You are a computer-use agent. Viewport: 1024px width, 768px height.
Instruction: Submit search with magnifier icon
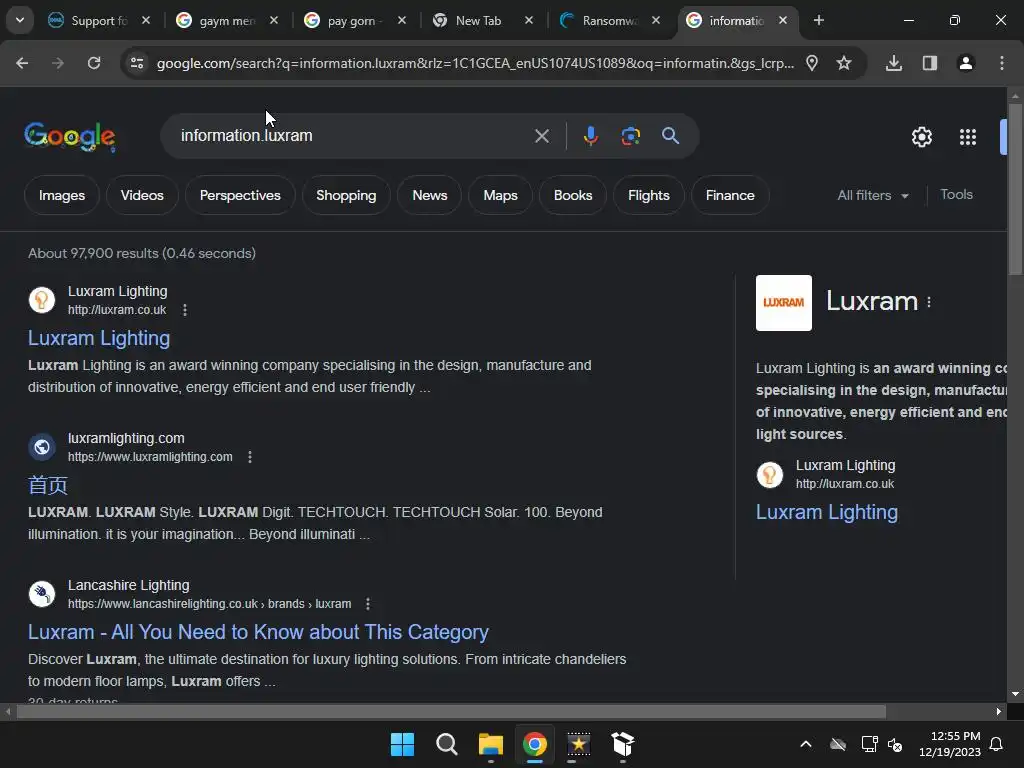670,136
